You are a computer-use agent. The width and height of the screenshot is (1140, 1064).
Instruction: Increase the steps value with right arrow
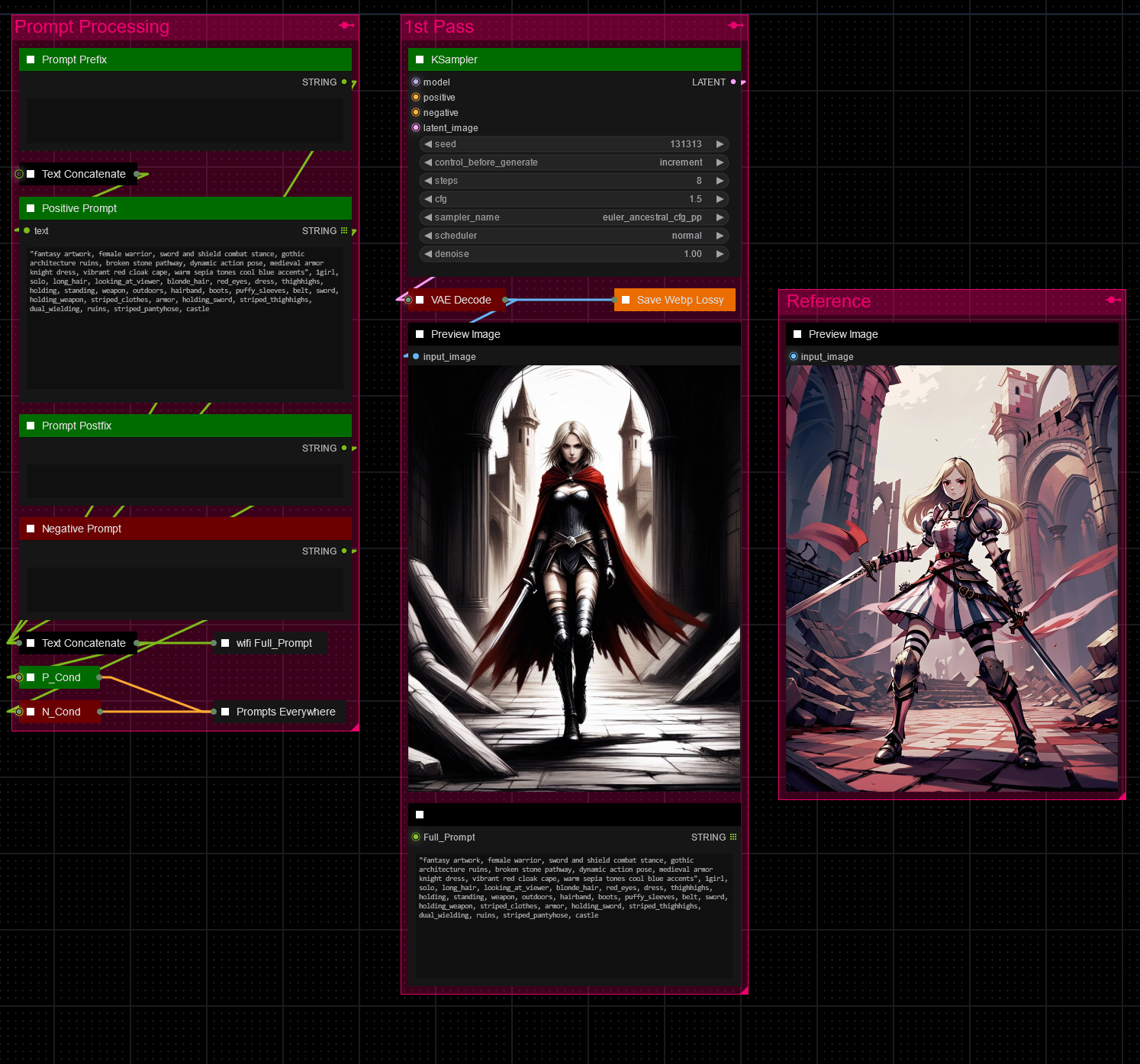[x=720, y=181]
